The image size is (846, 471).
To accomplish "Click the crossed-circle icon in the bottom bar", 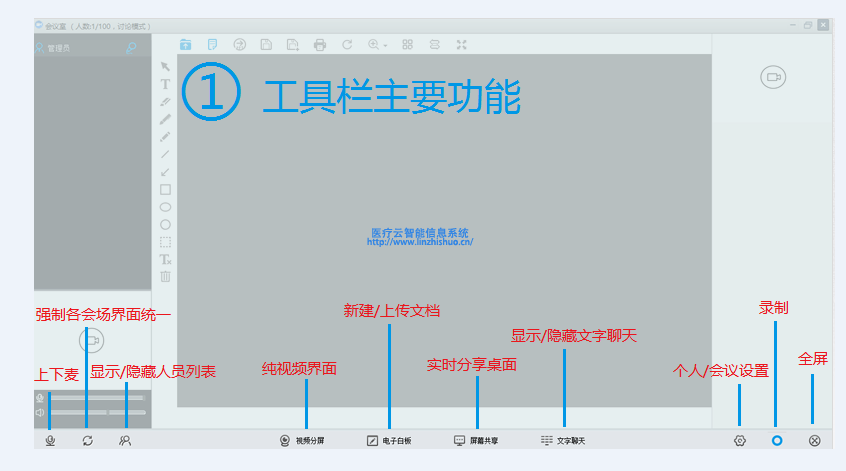I will 815,441.
